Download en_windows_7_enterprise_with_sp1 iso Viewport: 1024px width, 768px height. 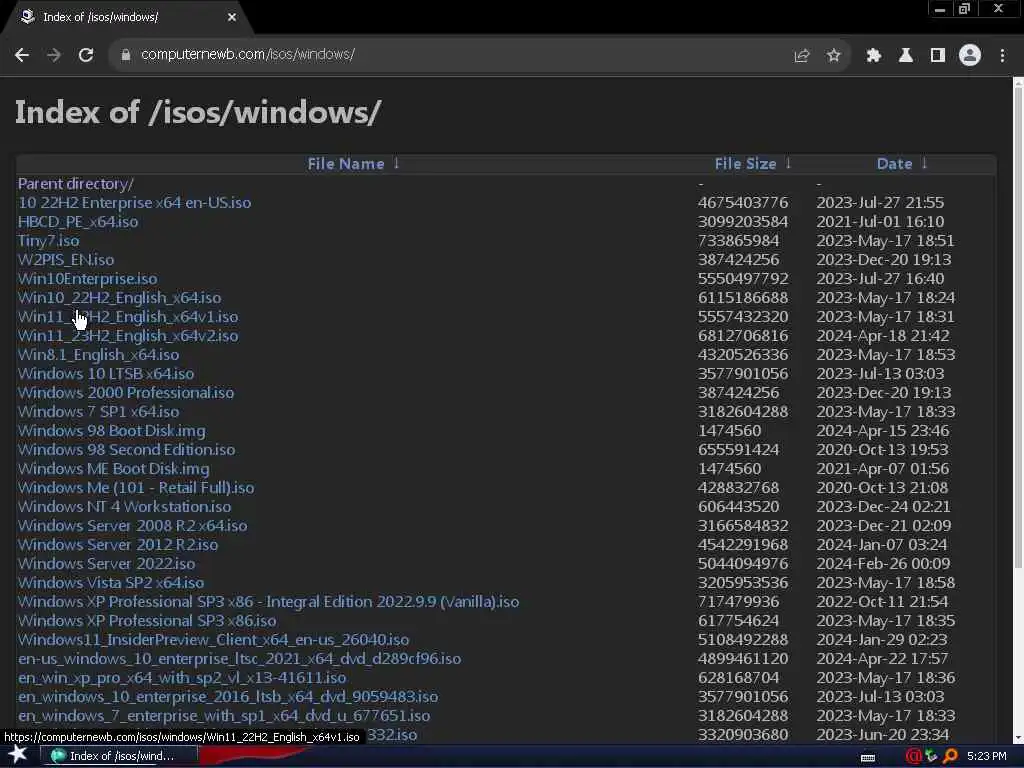coord(224,716)
